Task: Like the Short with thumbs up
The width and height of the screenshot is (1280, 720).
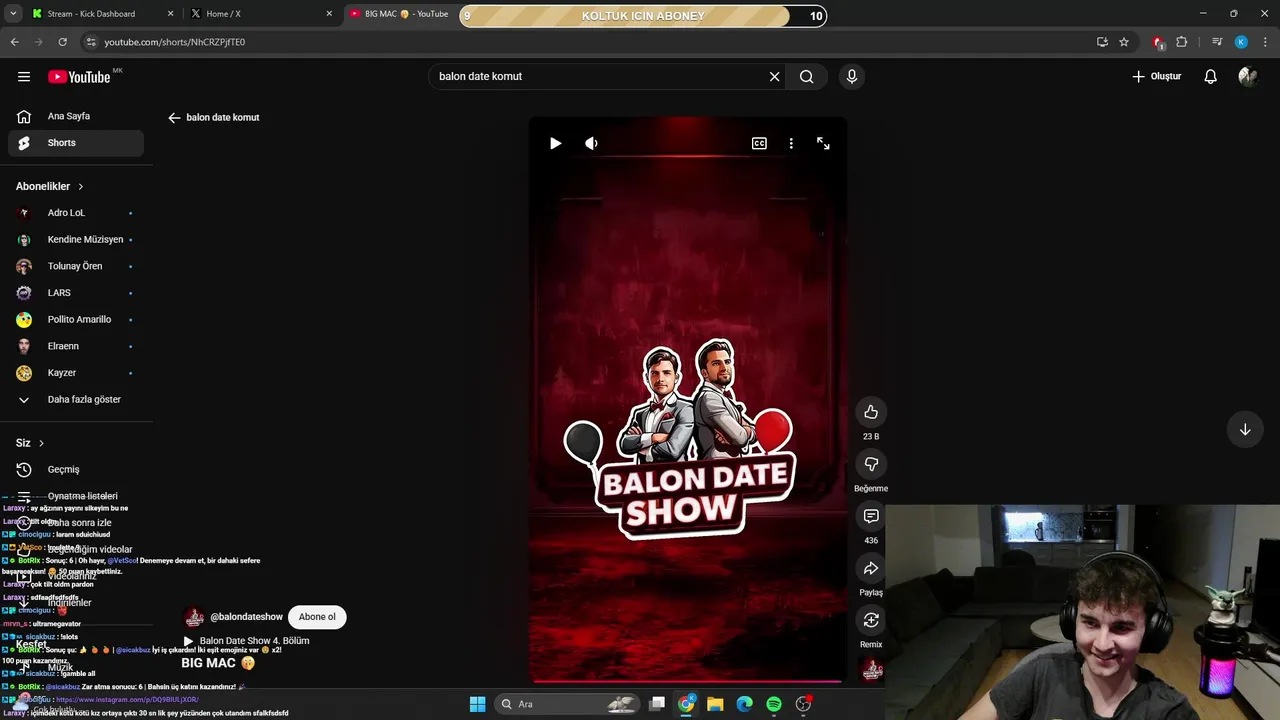Action: click(871, 412)
